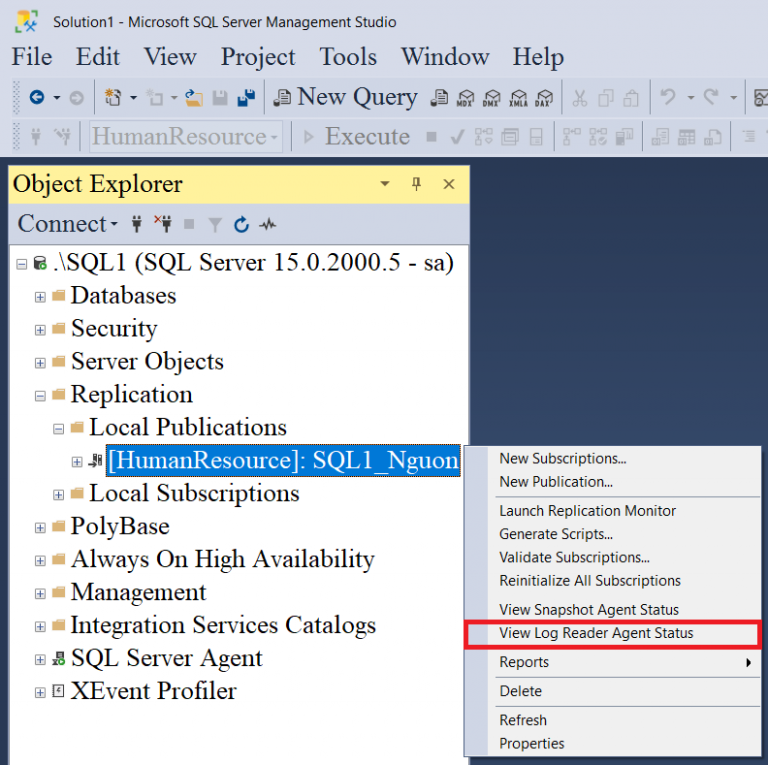Viewport: 768px width, 765px height.
Task: Expand the SQL Server Agent node
Action: [x=40, y=660]
